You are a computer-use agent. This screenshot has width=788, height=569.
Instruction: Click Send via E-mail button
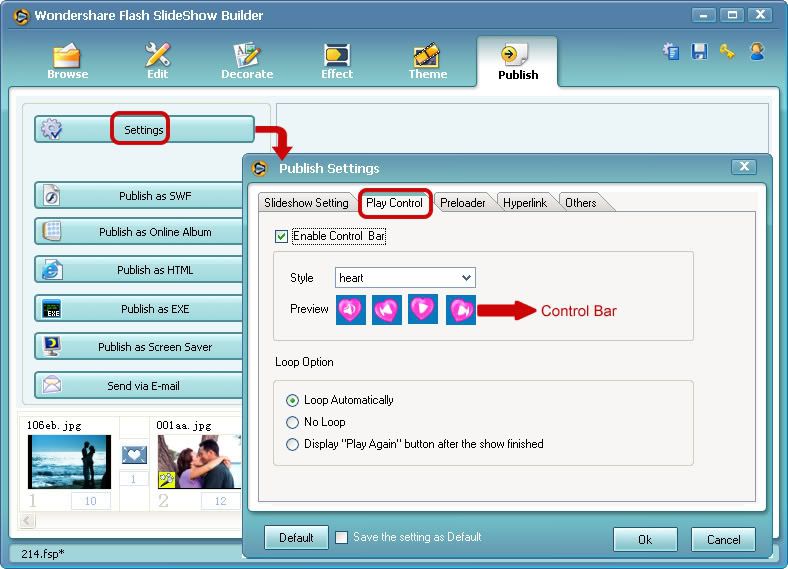tap(139, 386)
